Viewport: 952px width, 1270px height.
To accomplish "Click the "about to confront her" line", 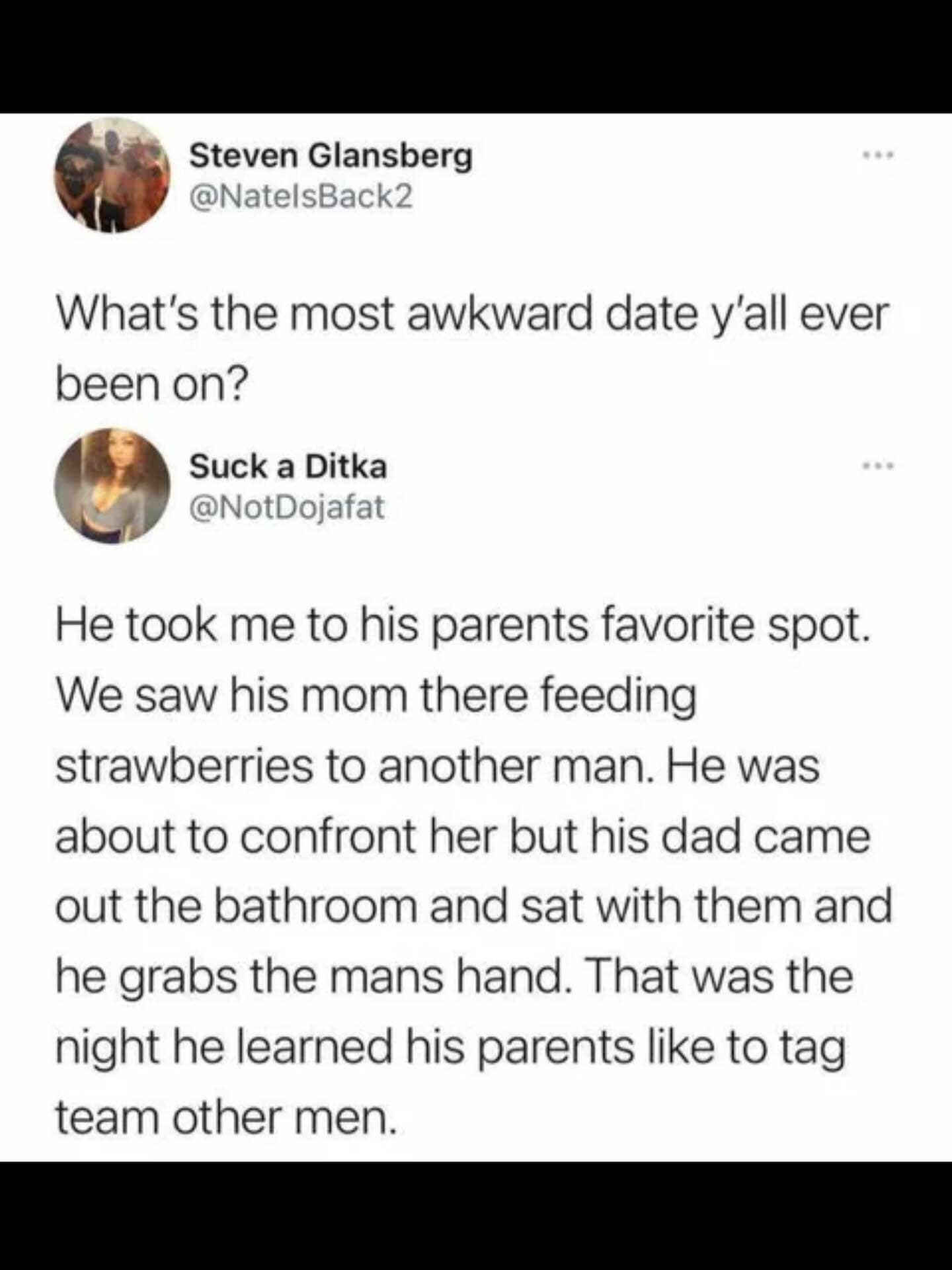I will (x=461, y=836).
